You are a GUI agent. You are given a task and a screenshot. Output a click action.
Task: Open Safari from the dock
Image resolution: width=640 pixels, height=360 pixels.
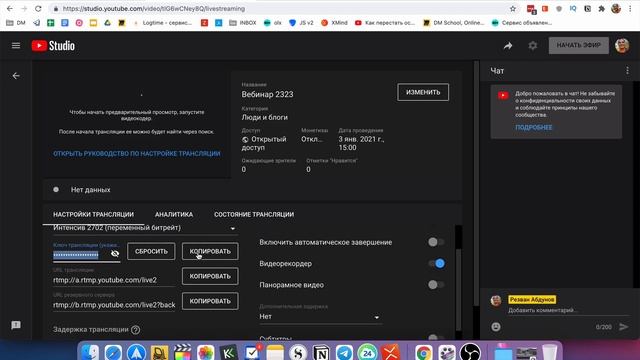pos(113,352)
